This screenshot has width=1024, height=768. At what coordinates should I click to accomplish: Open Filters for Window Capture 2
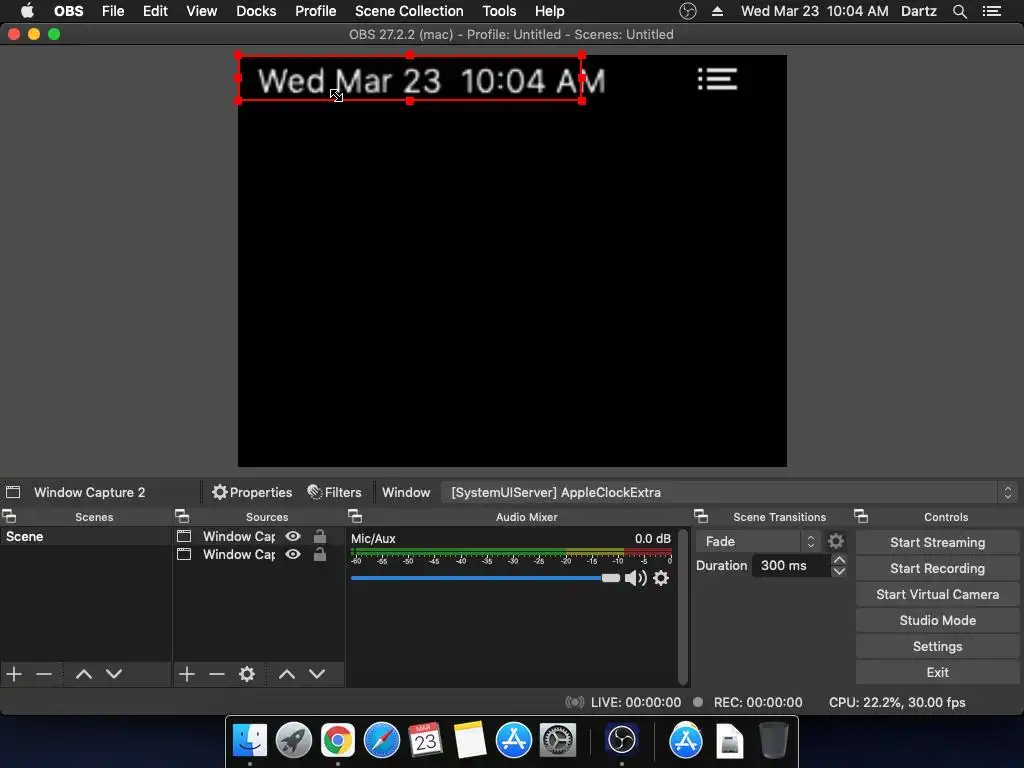334,492
